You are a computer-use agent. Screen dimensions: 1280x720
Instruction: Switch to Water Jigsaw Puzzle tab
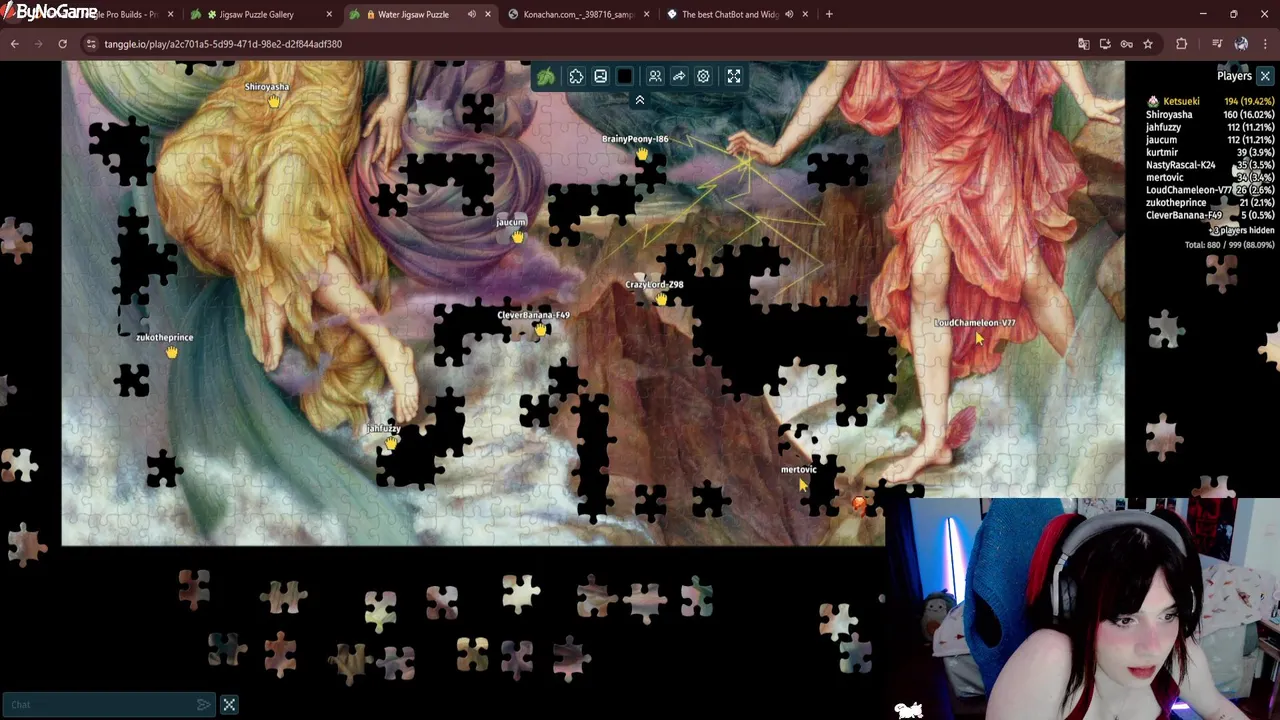click(x=412, y=14)
